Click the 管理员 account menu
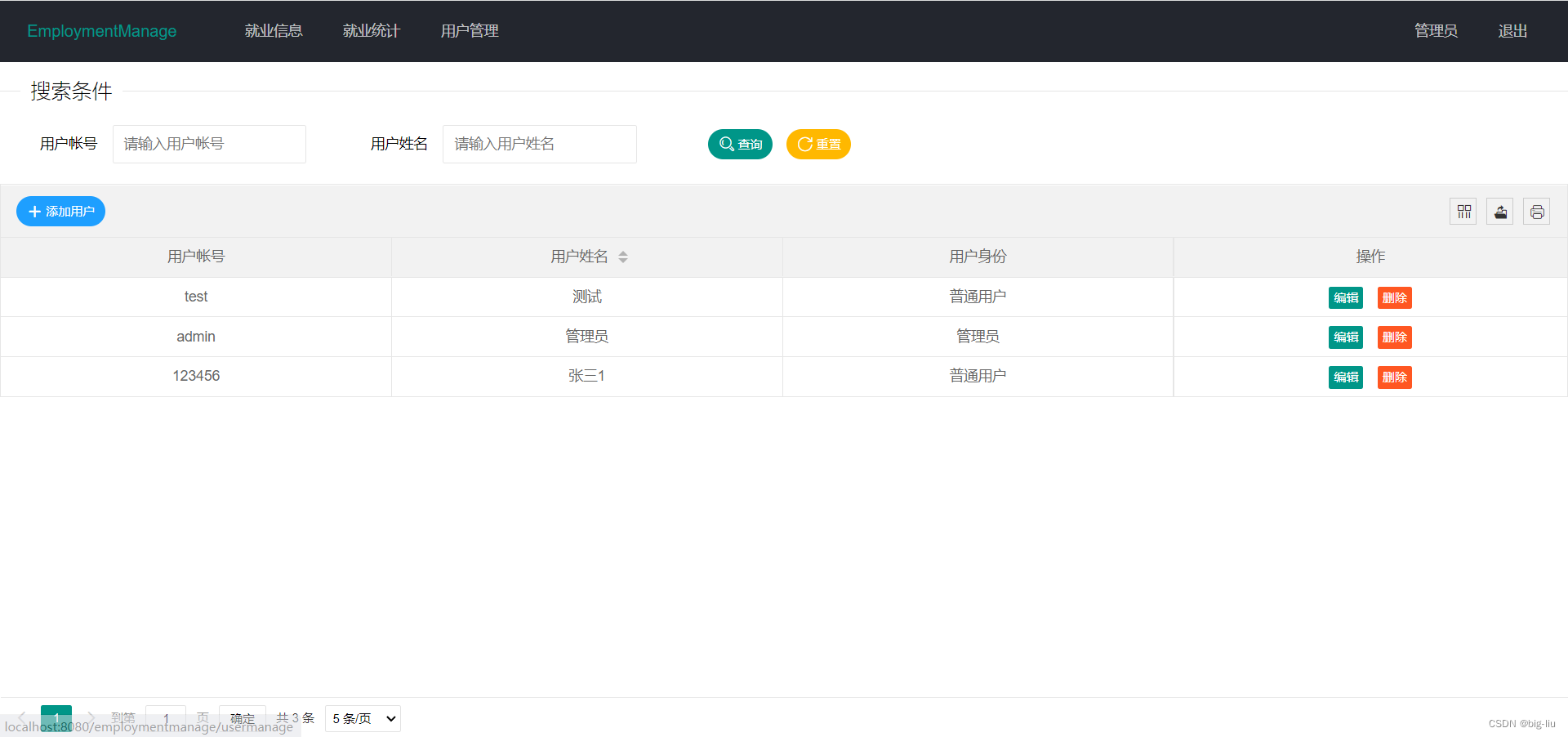1568x737 pixels. 1436,31
